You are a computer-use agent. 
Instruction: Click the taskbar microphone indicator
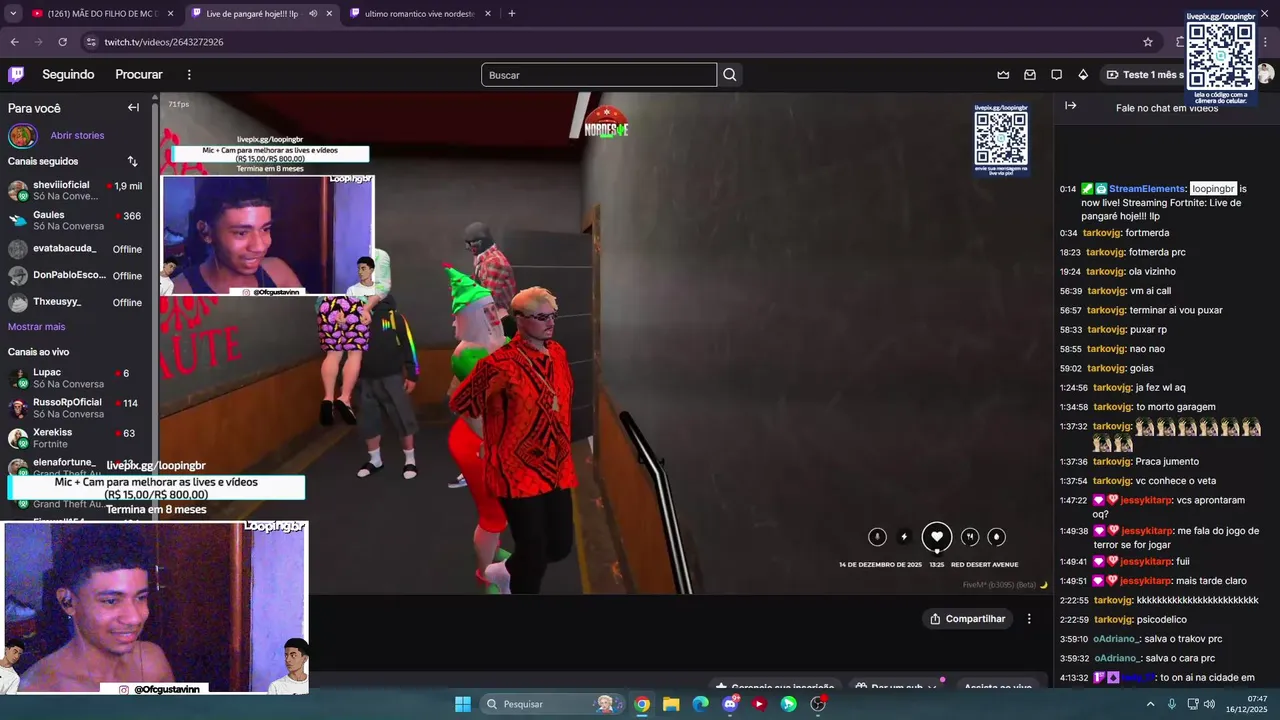click(x=1171, y=704)
